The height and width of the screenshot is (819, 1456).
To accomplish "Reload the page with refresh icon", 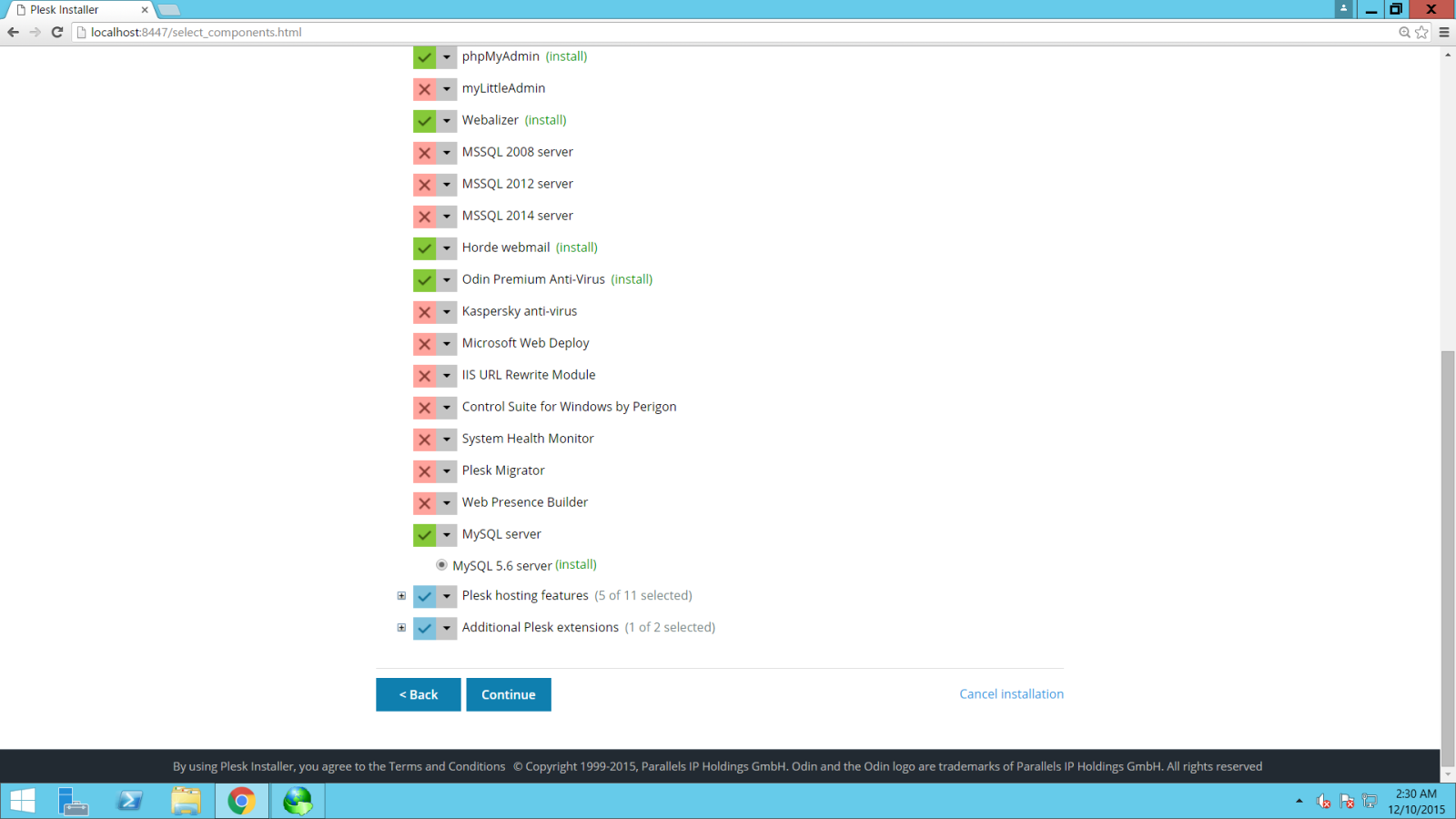I will click(x=56, y=32).
